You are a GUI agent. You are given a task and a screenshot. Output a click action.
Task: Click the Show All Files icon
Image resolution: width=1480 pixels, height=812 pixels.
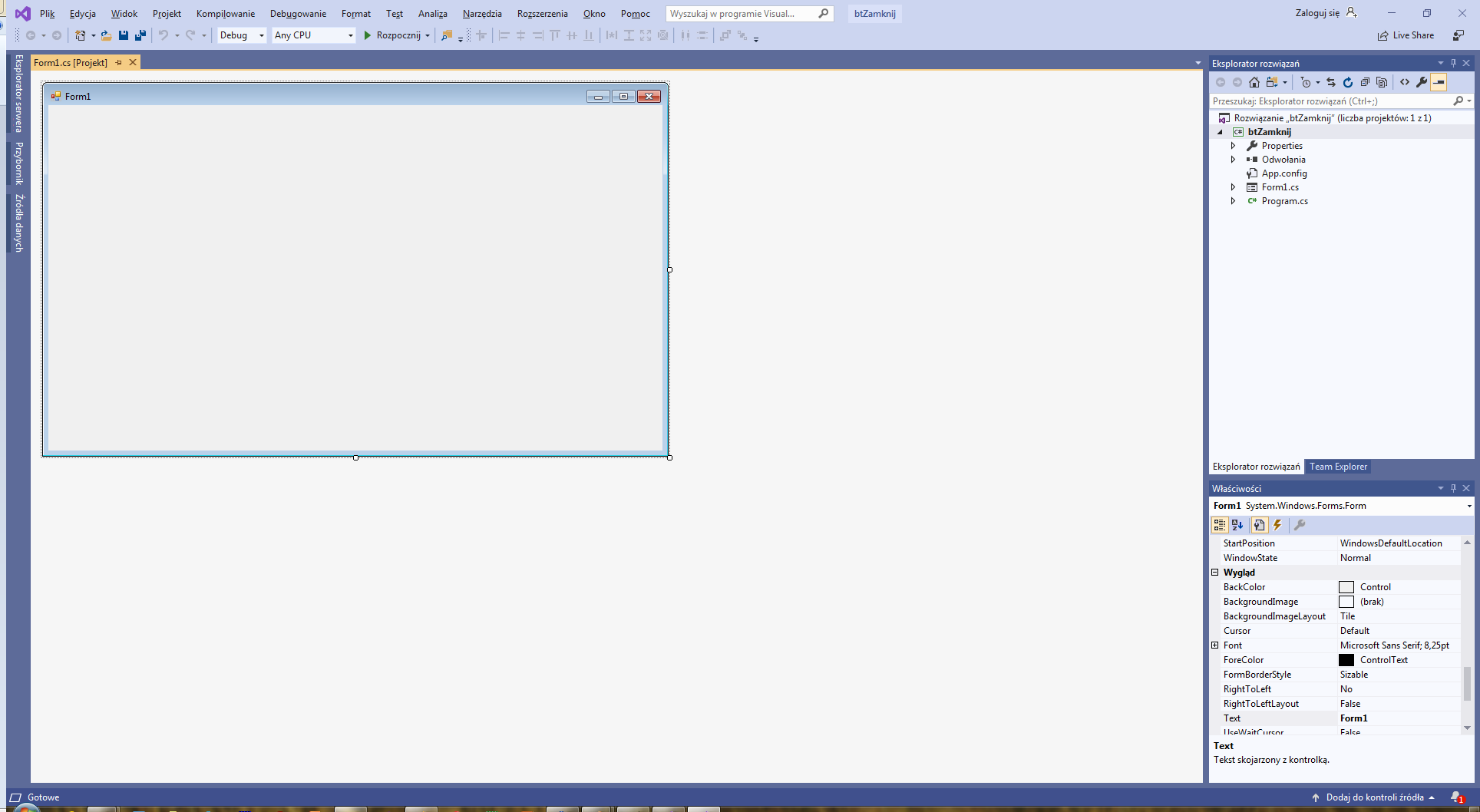pos(1382,82)
